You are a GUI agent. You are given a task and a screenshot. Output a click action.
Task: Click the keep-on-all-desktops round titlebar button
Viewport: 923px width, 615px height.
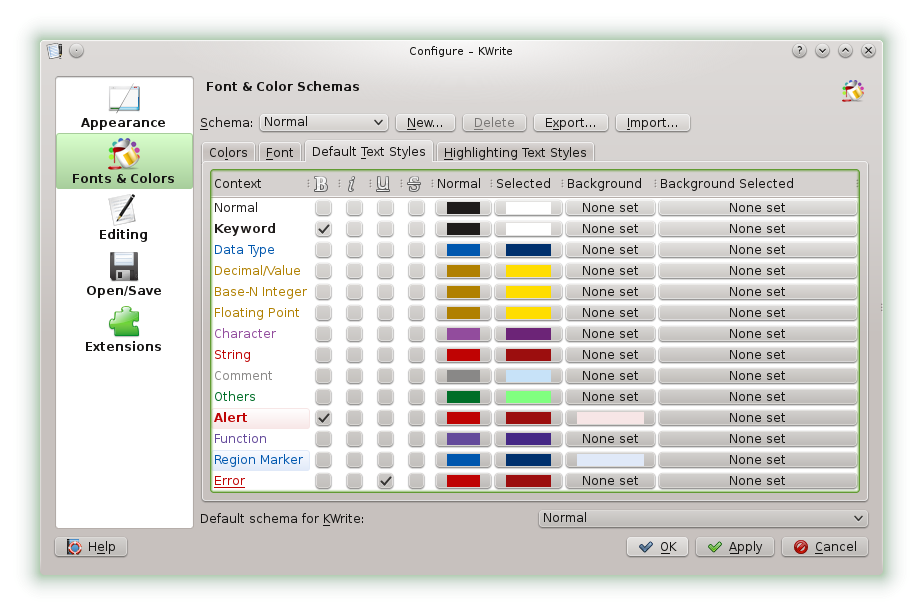click(x=77, y=51)
